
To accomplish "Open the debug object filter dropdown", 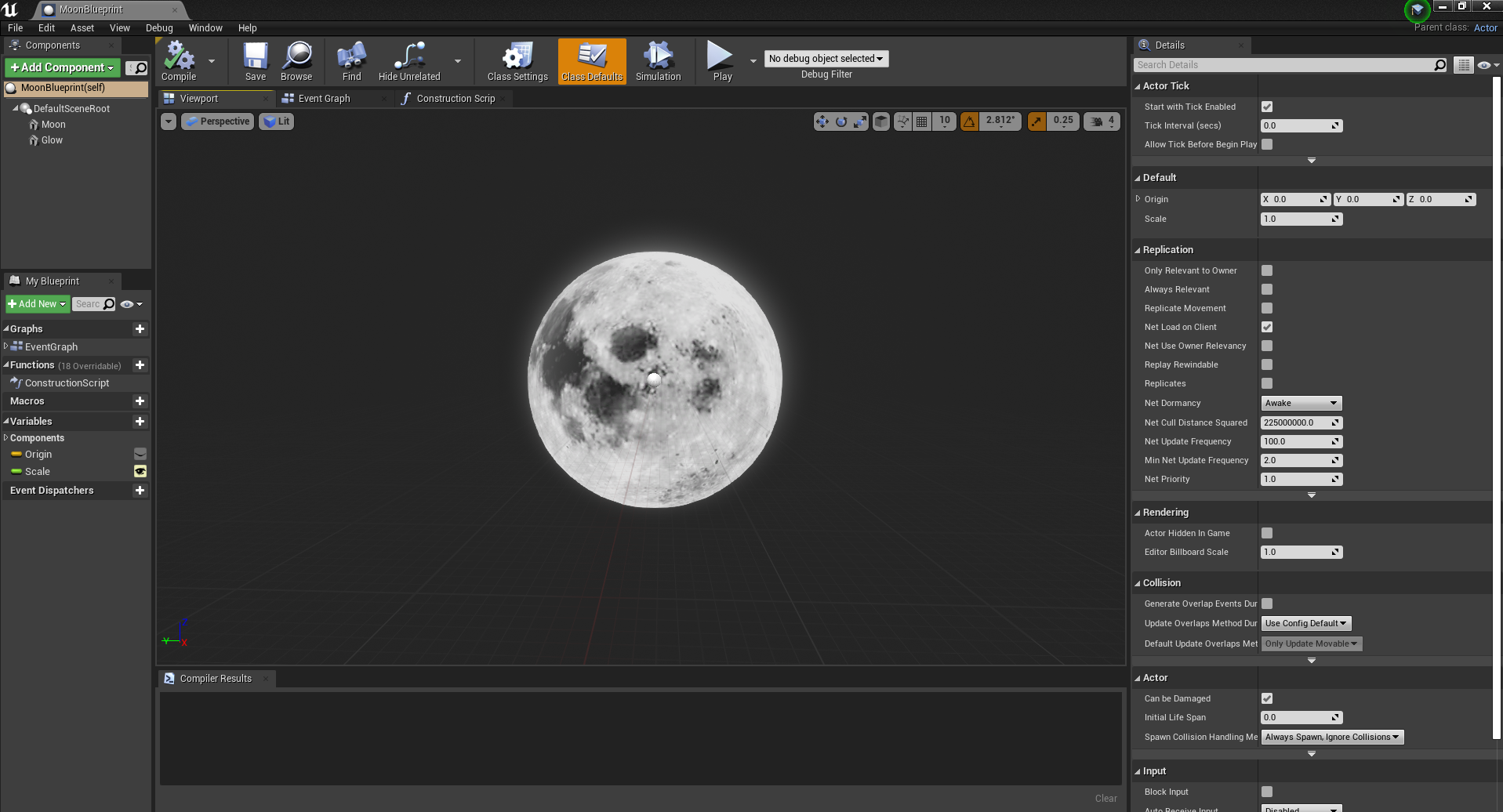I will pos(826,59).
